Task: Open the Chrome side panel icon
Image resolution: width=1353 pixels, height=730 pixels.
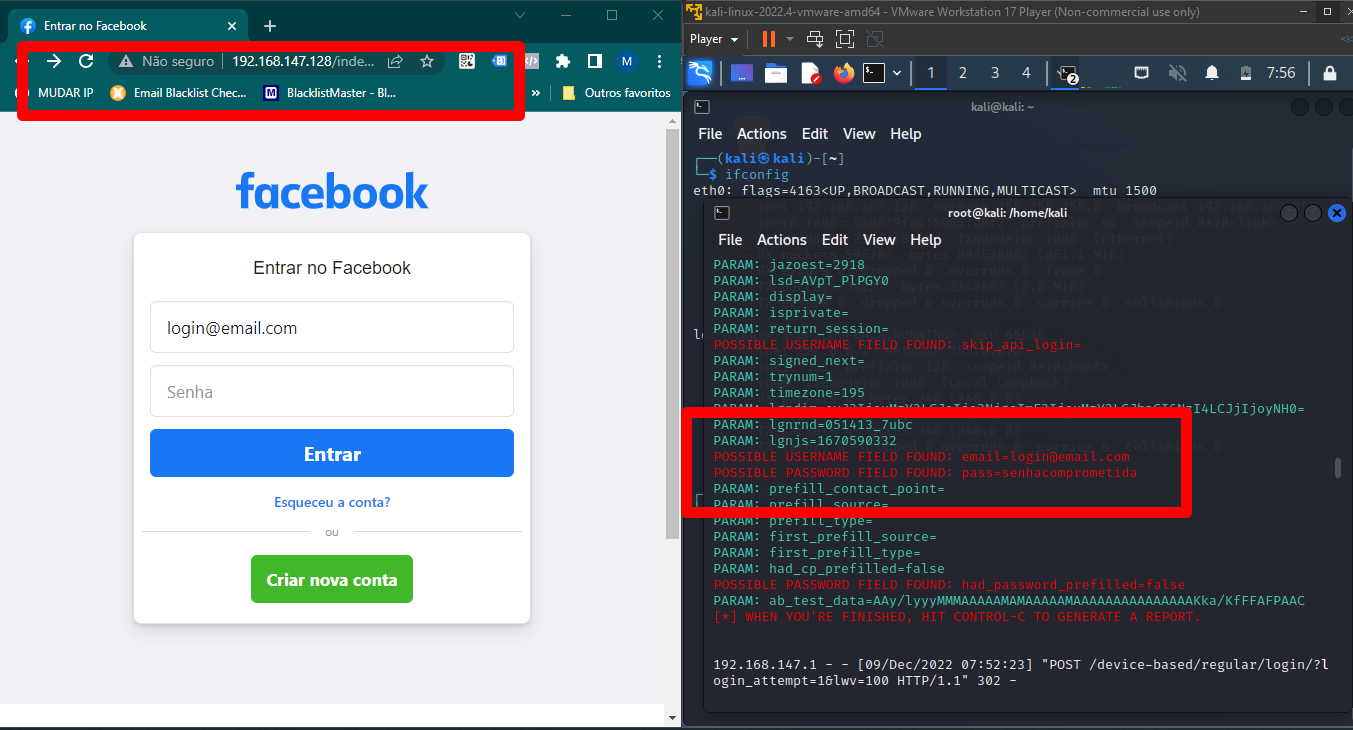Action: click(x=595, y=61)
